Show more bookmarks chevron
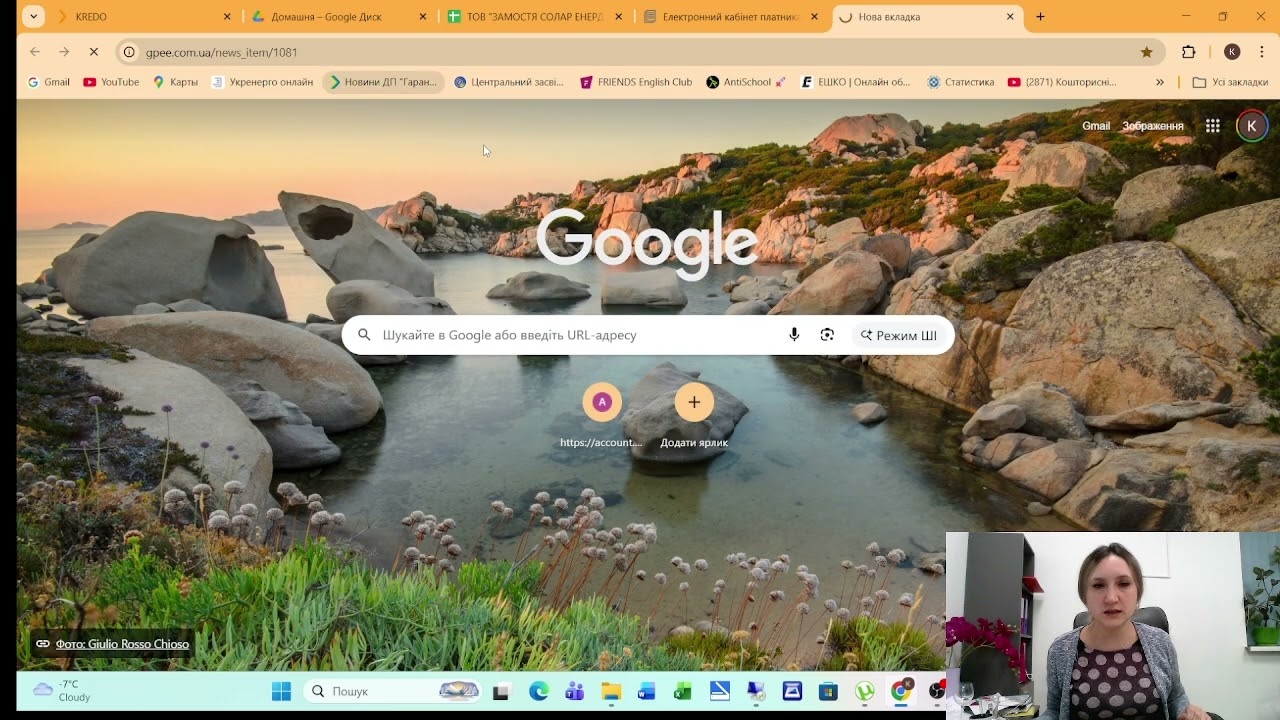 [1160, 82]
